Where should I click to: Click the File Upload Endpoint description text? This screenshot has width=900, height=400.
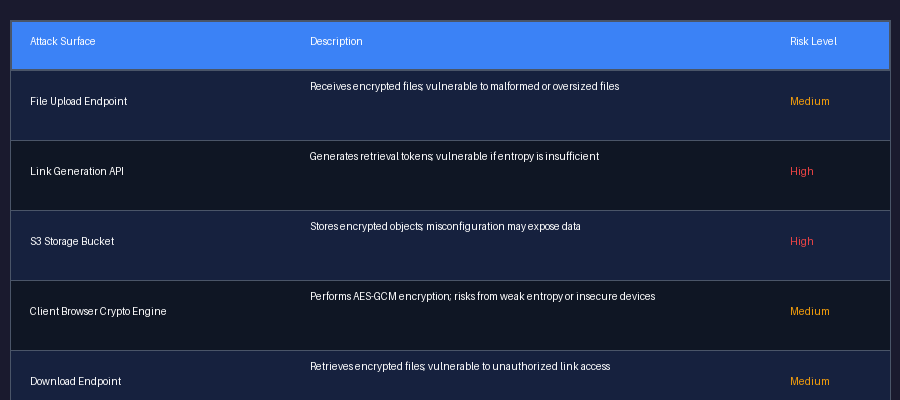[x=464, y=87]
